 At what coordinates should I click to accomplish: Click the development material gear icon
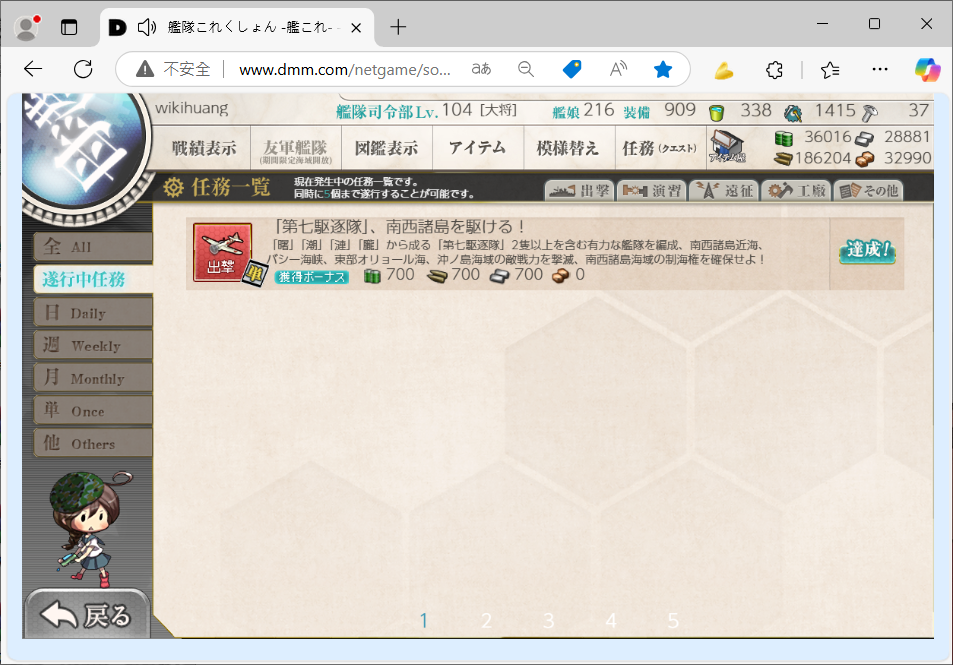(793, 113)
